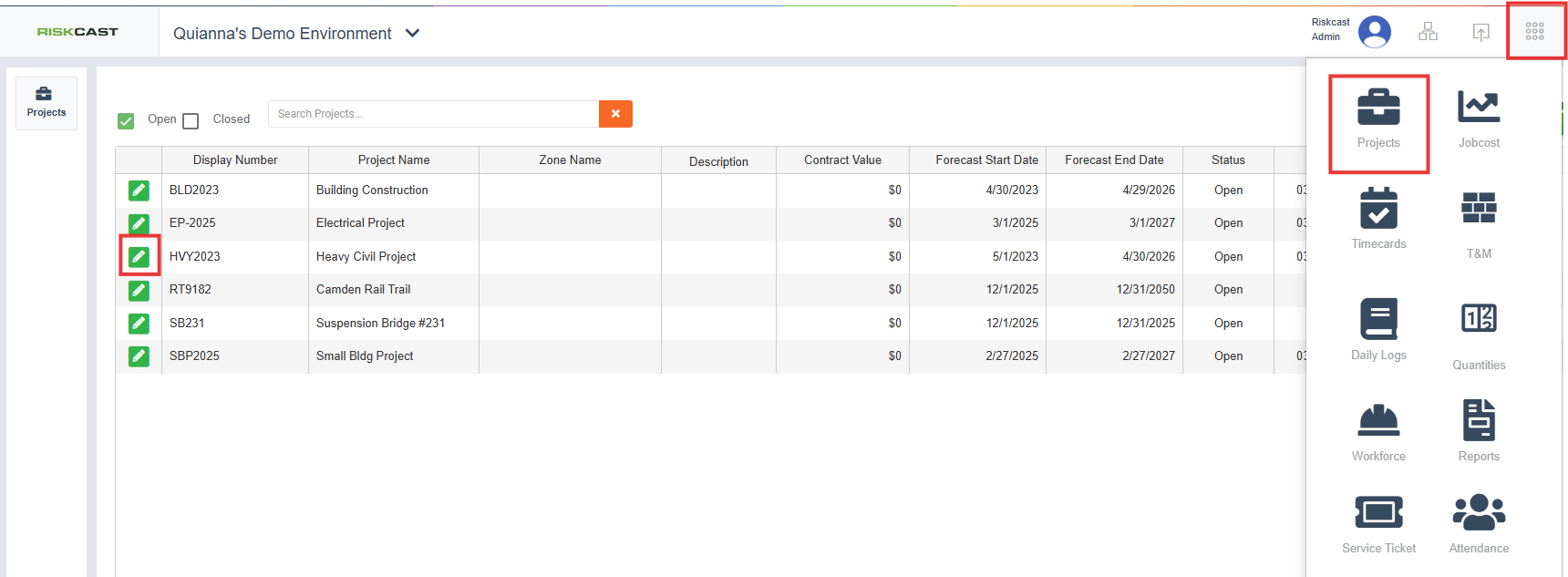The height and width of the screenshot is (577, 1568).
Task: Toggle the app launcher grid menu
Action: point(1535,32)
